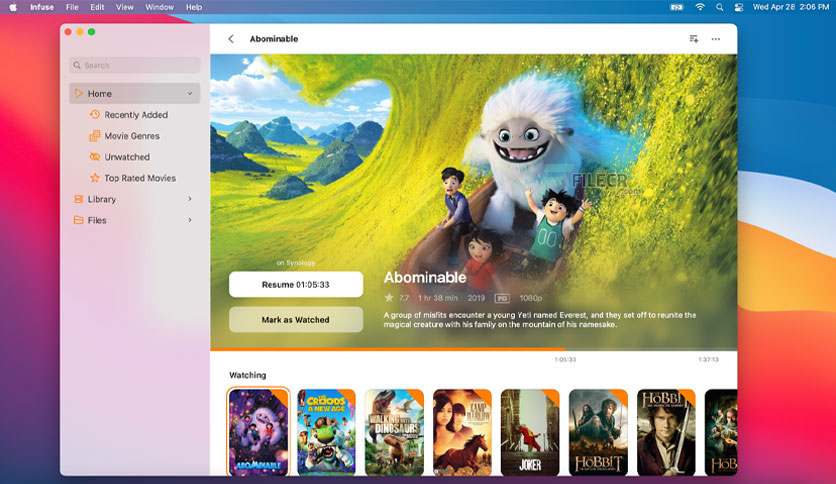Expand the Library section chevron
Viewport: 836px width, 484px height.
(x=190, y=199)
